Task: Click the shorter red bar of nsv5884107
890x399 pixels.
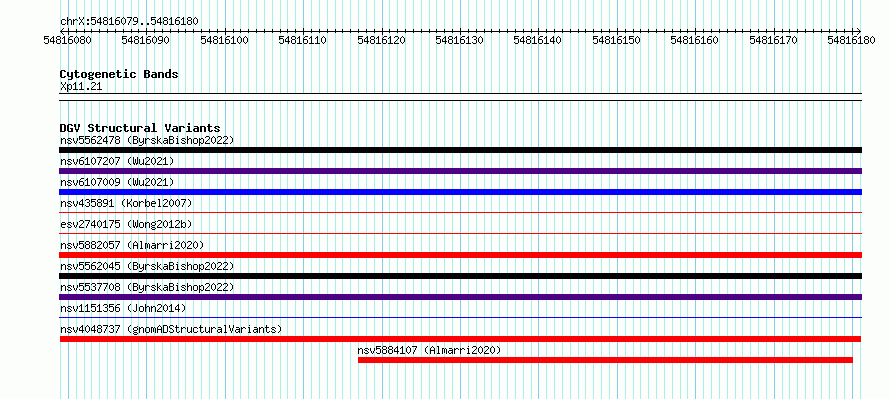Action: coord(605,360)
